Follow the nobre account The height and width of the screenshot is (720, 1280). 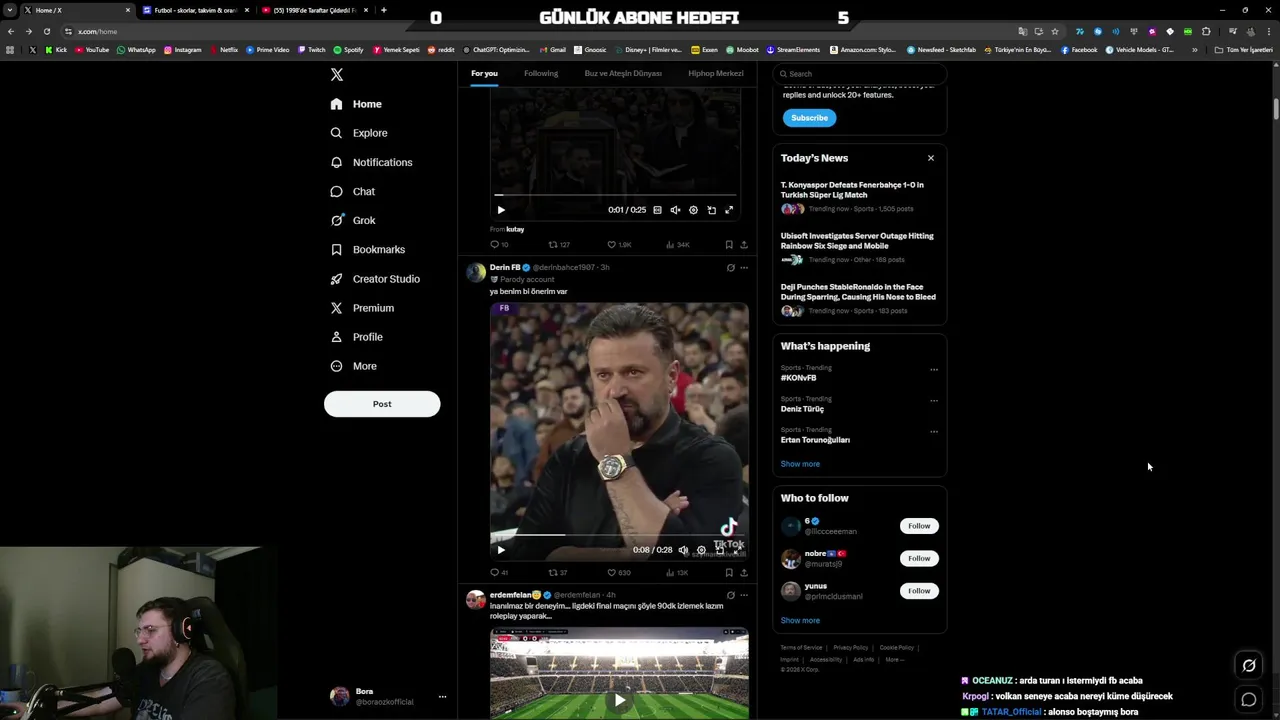[919, 558]
